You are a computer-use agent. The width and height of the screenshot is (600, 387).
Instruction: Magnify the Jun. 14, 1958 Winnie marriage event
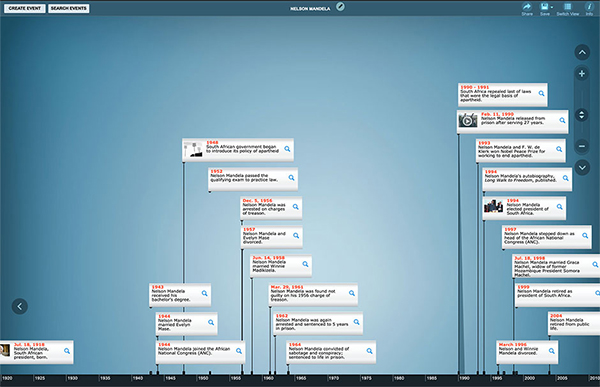(x=305, y=264)
